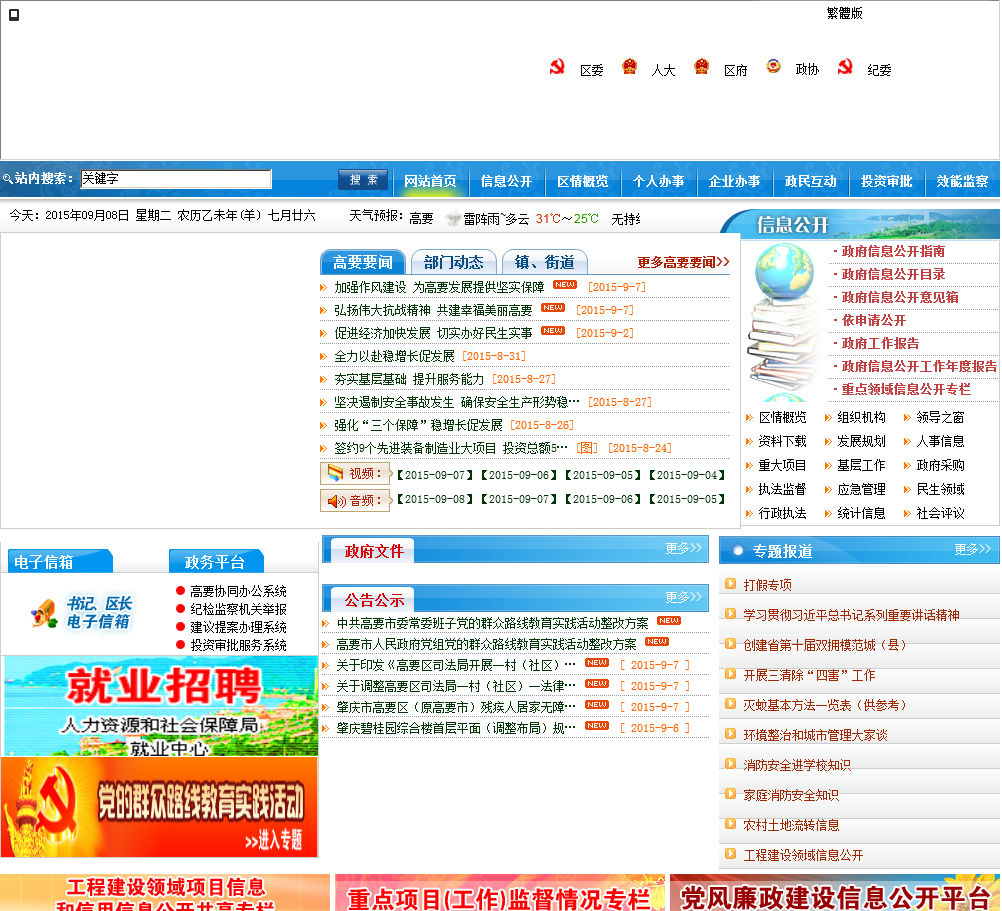The width and height of the screenshot is (1002, 911).
Task: Open the 依申请公开 link
Action: pyautogui.click(x=874, y=320)
